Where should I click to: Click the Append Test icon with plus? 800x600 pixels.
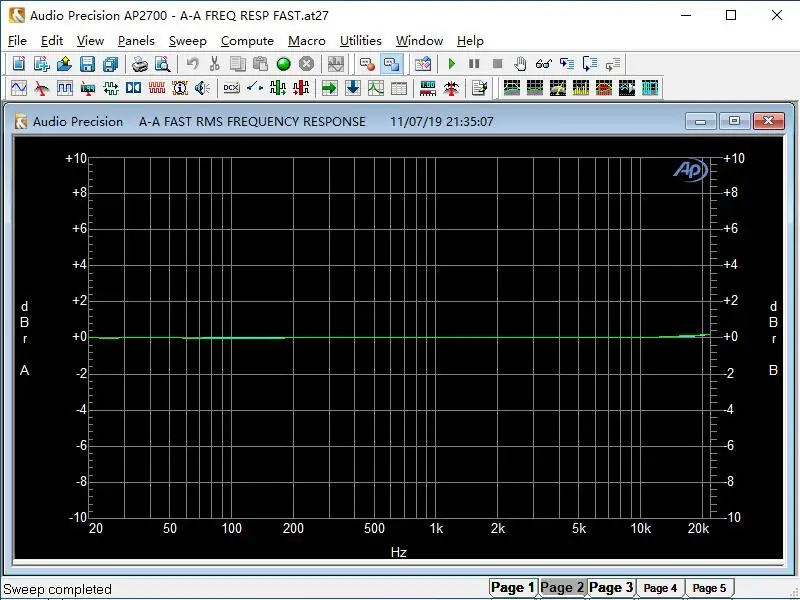click(41, 64)
